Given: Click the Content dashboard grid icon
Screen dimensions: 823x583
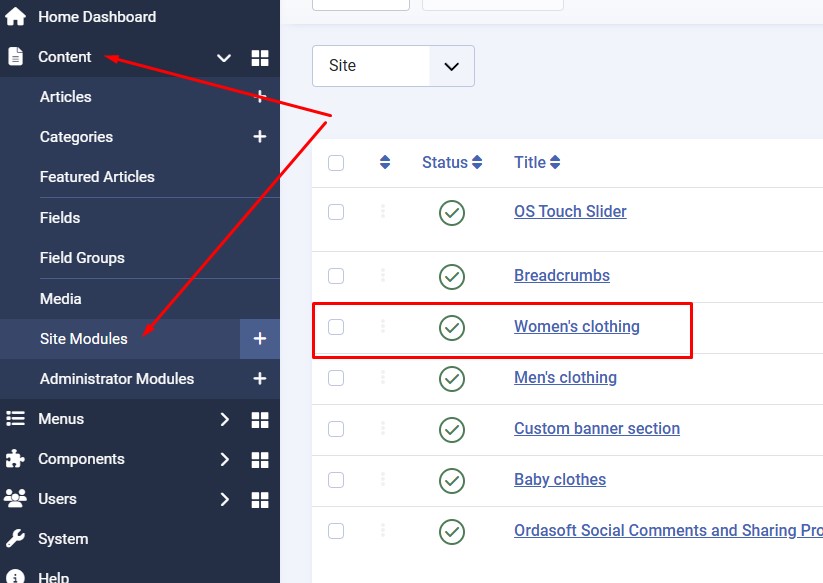Looking at the screenshot, I should [260, 58].
